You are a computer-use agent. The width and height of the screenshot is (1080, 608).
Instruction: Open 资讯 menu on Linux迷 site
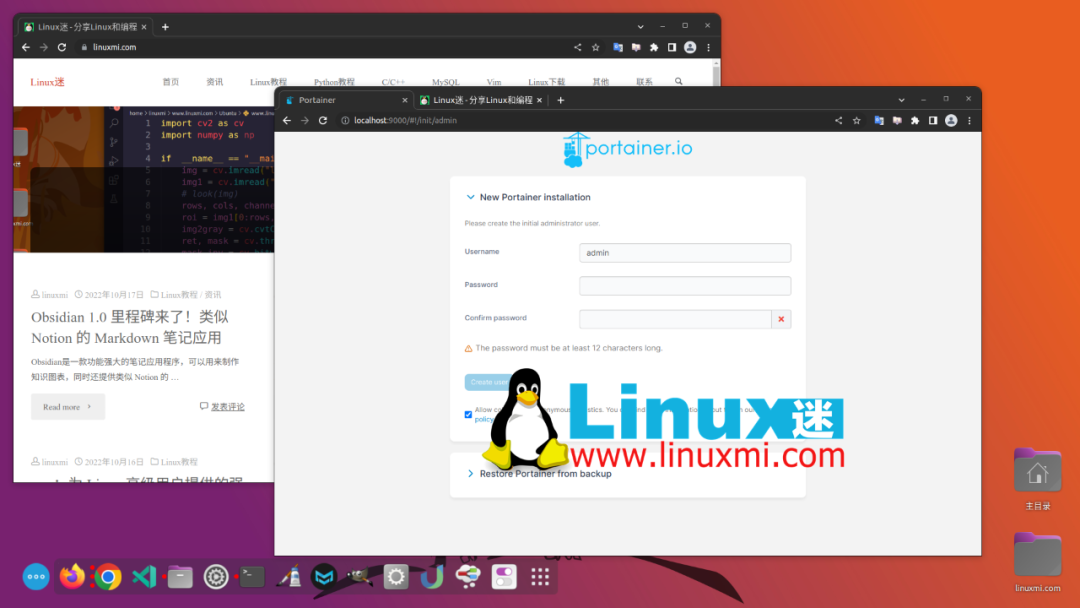(214, 81)
